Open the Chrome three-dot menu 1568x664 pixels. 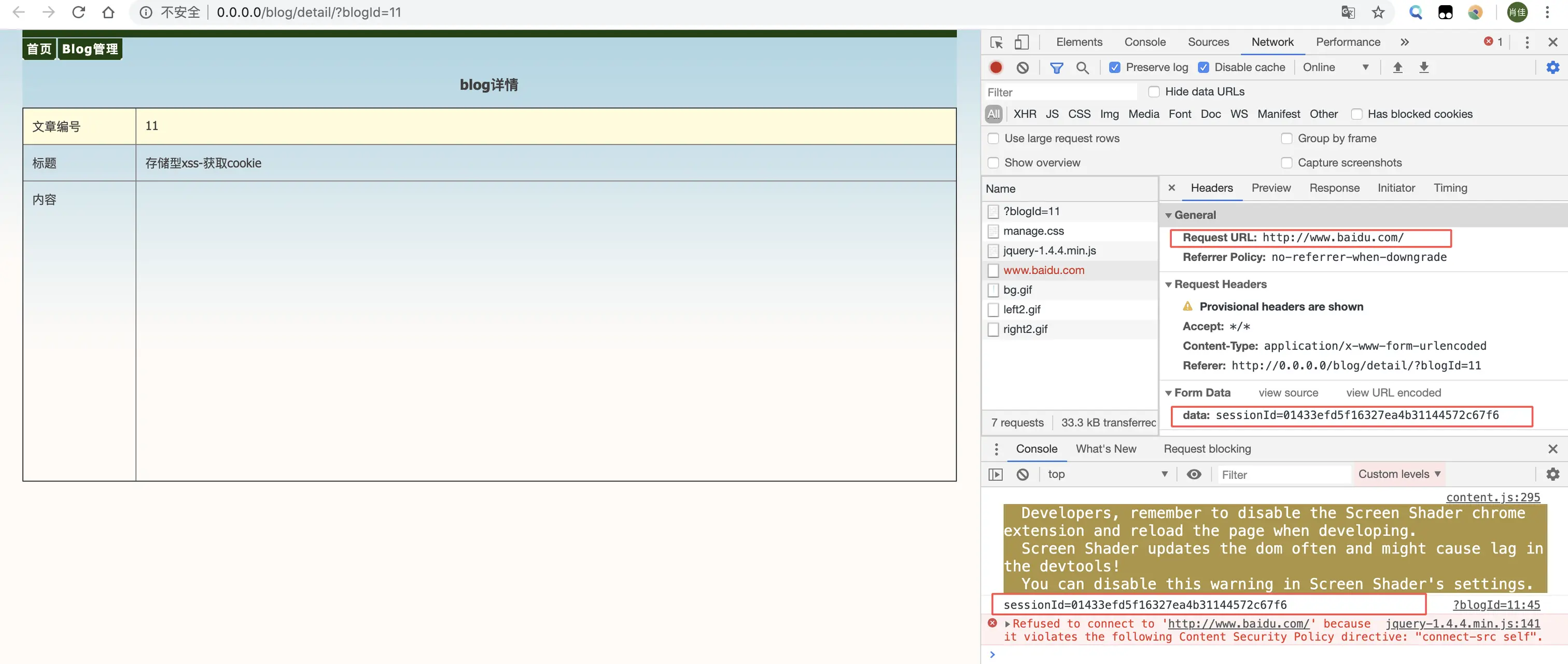[x=1547, y=12]
